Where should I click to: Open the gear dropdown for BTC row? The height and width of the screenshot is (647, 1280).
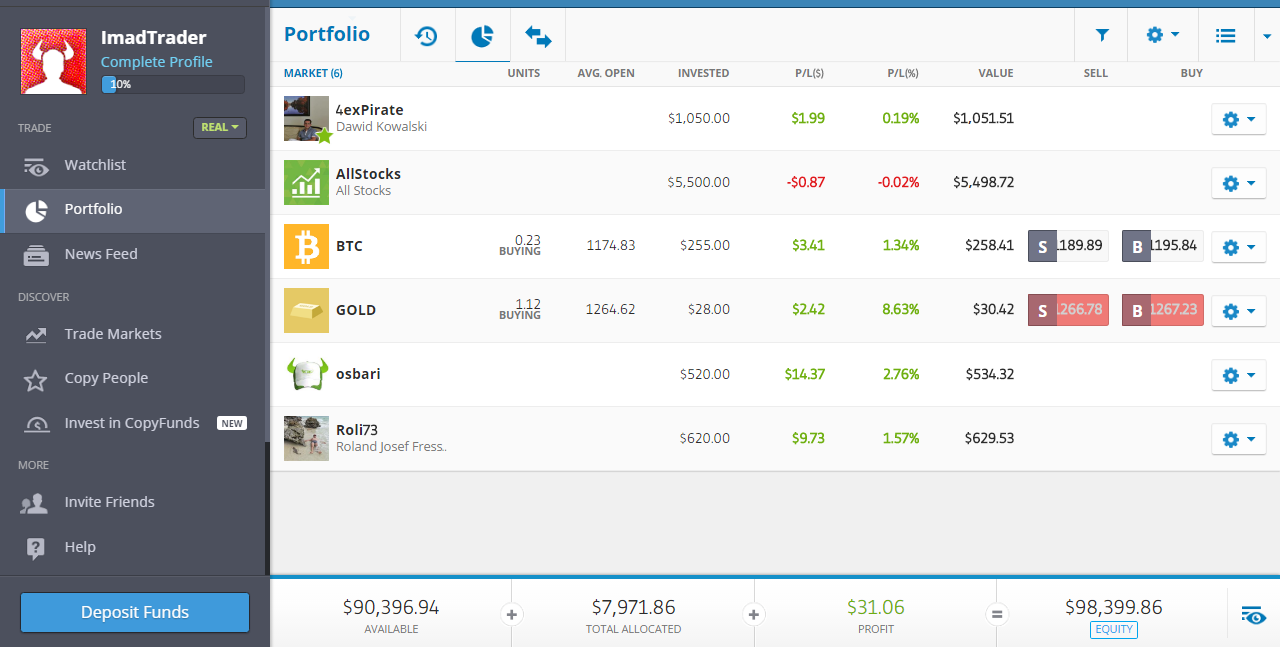(1238, 247)
